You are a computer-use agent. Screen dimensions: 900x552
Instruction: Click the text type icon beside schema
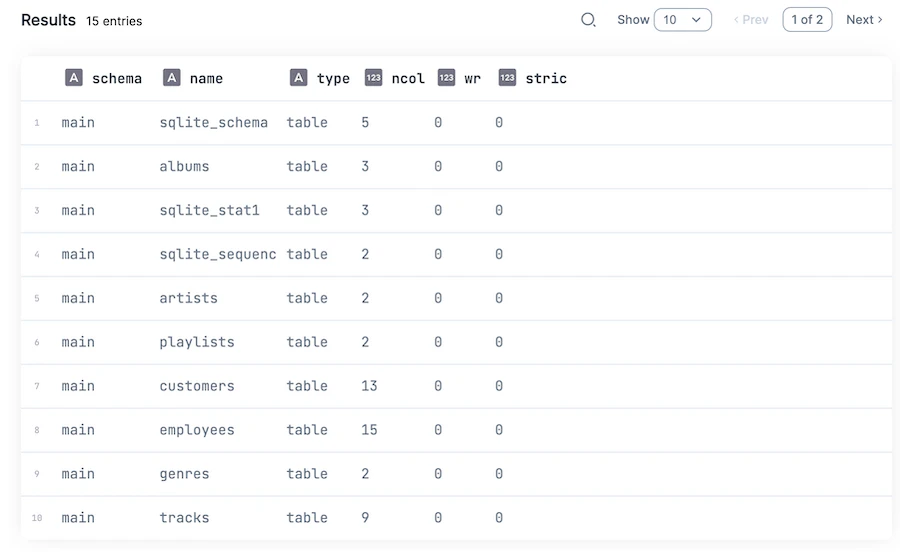point(73,77)
